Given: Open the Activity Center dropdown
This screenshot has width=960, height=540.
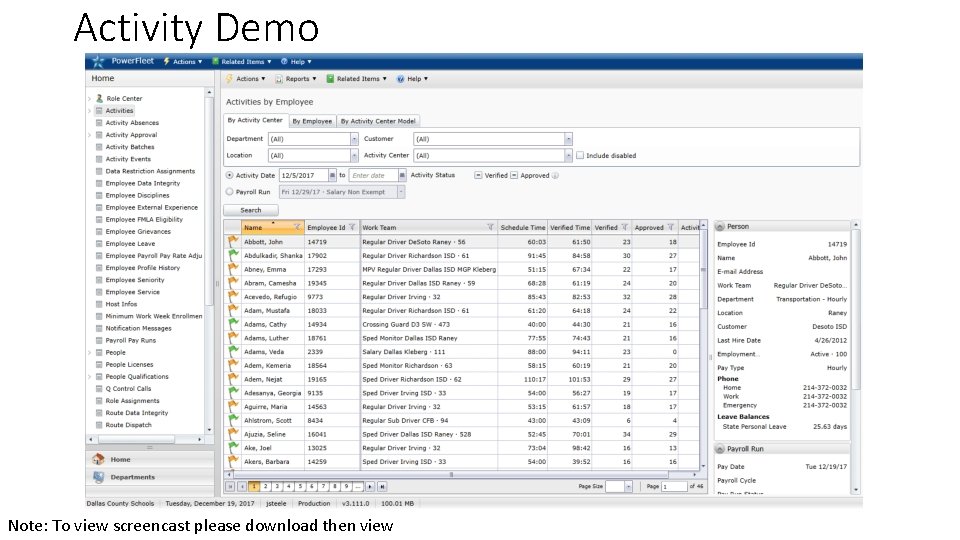Looking at the screenshot, I should pyautogui.click(x=568, y=156).
